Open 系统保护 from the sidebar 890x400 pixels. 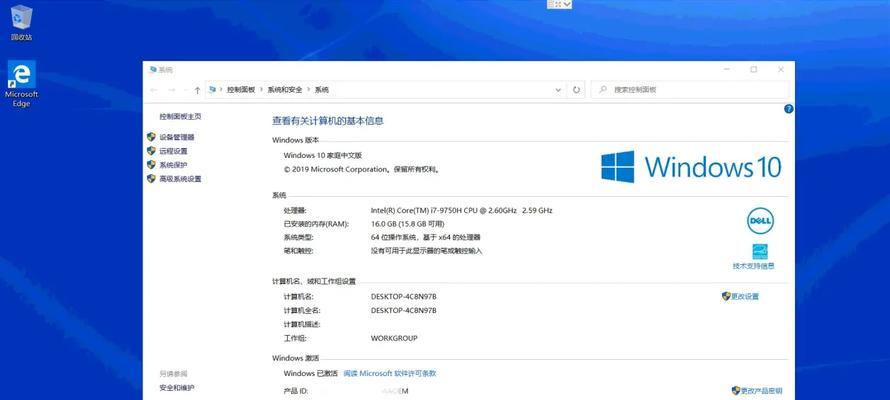point(173,165)
